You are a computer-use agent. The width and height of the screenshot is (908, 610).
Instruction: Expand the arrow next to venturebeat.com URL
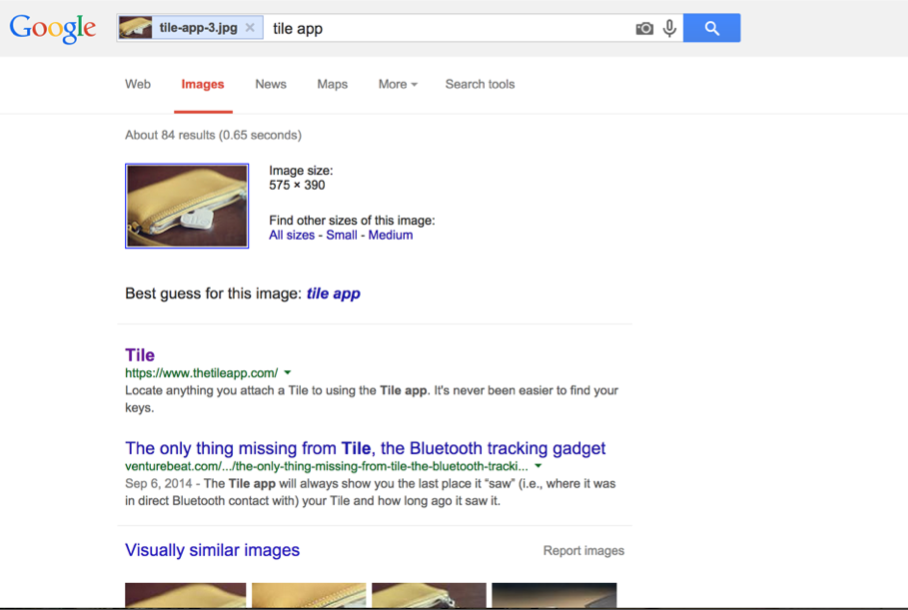[x=538, y=466]
